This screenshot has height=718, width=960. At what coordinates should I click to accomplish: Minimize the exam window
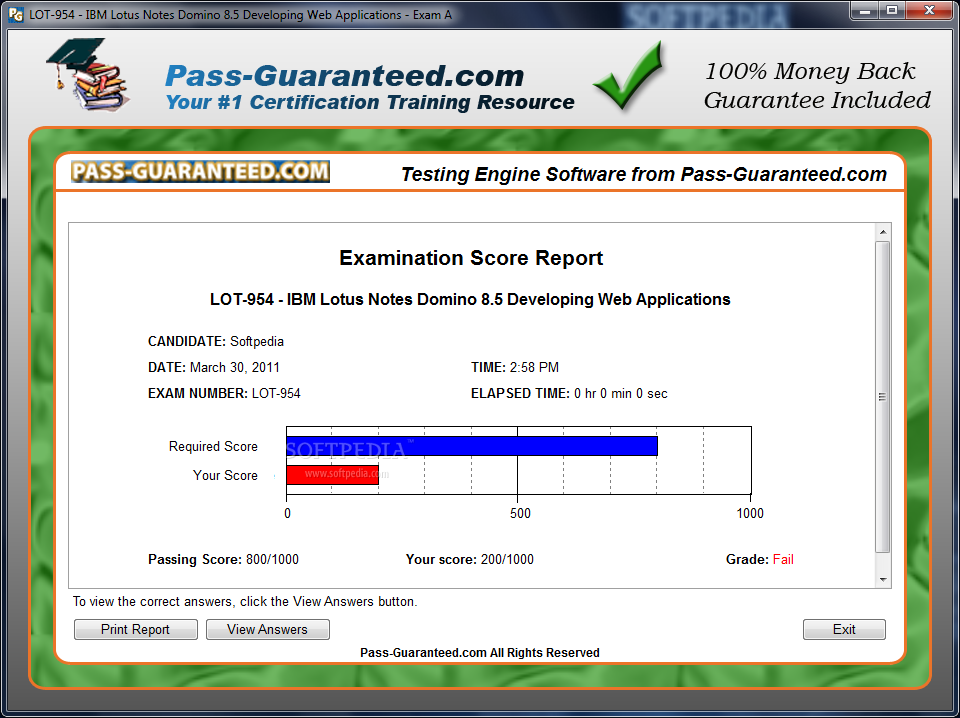(x=864, y=10)
